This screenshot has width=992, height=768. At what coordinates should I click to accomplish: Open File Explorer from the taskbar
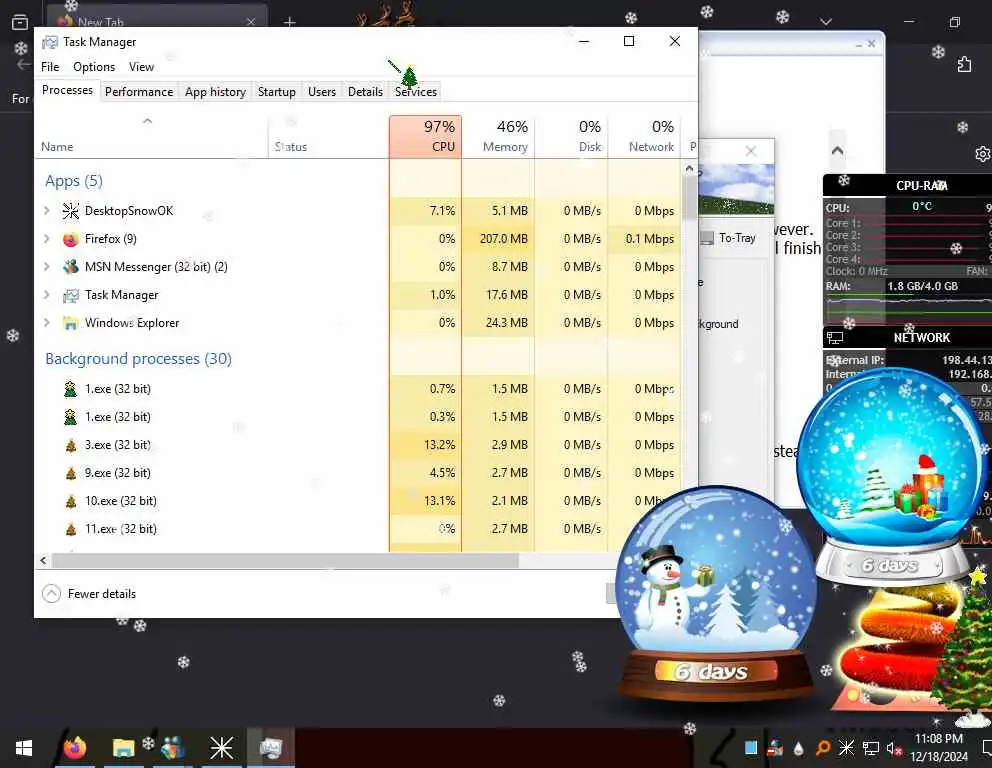click(x=123, y=748)
